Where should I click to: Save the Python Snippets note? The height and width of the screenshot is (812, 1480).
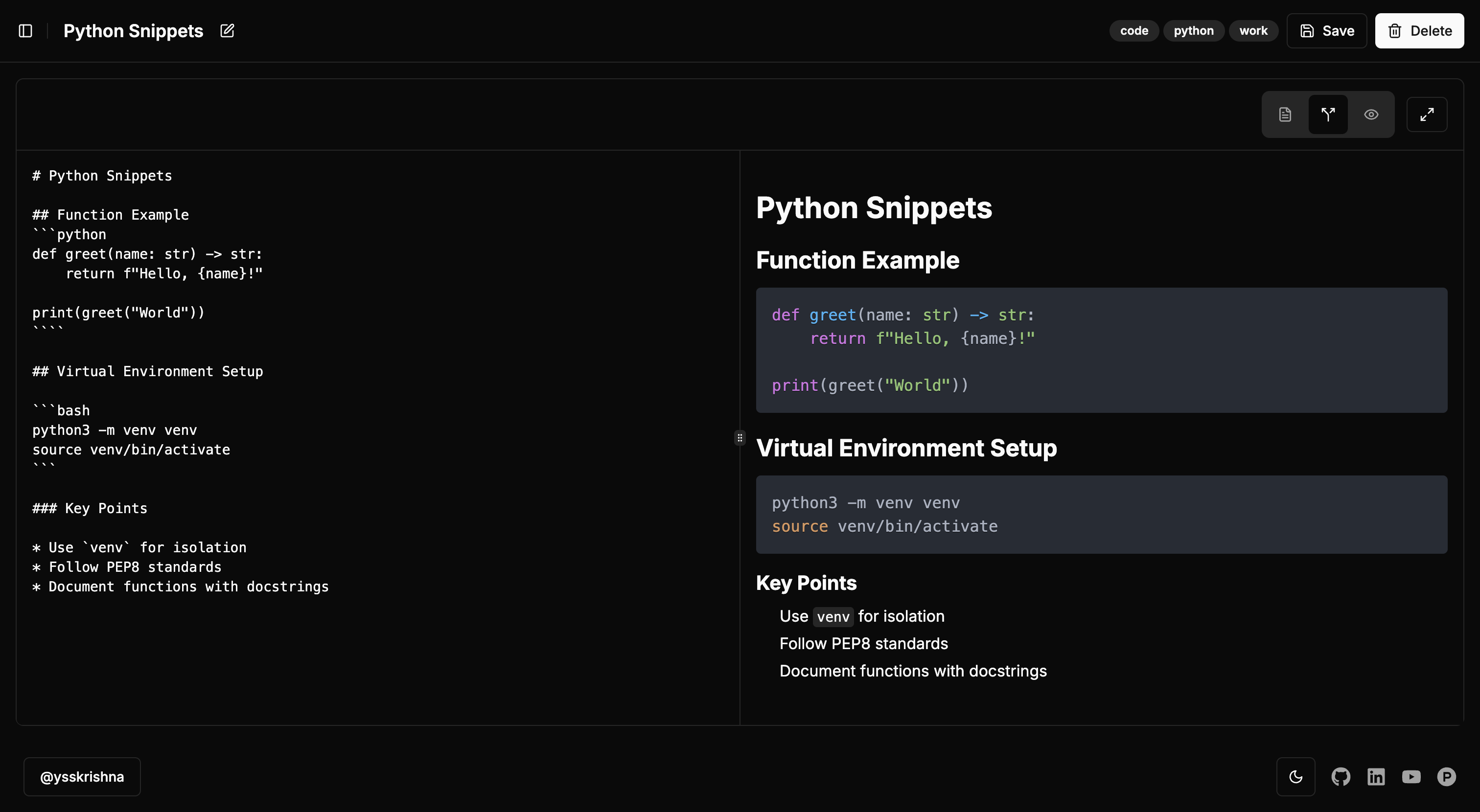coord(1327,31)
